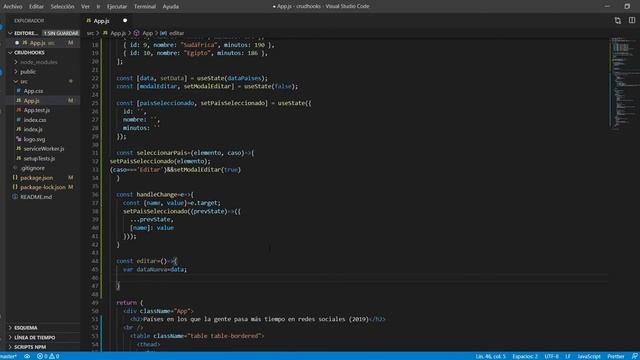
Task: Open package.json file
Action: (36, 178)
